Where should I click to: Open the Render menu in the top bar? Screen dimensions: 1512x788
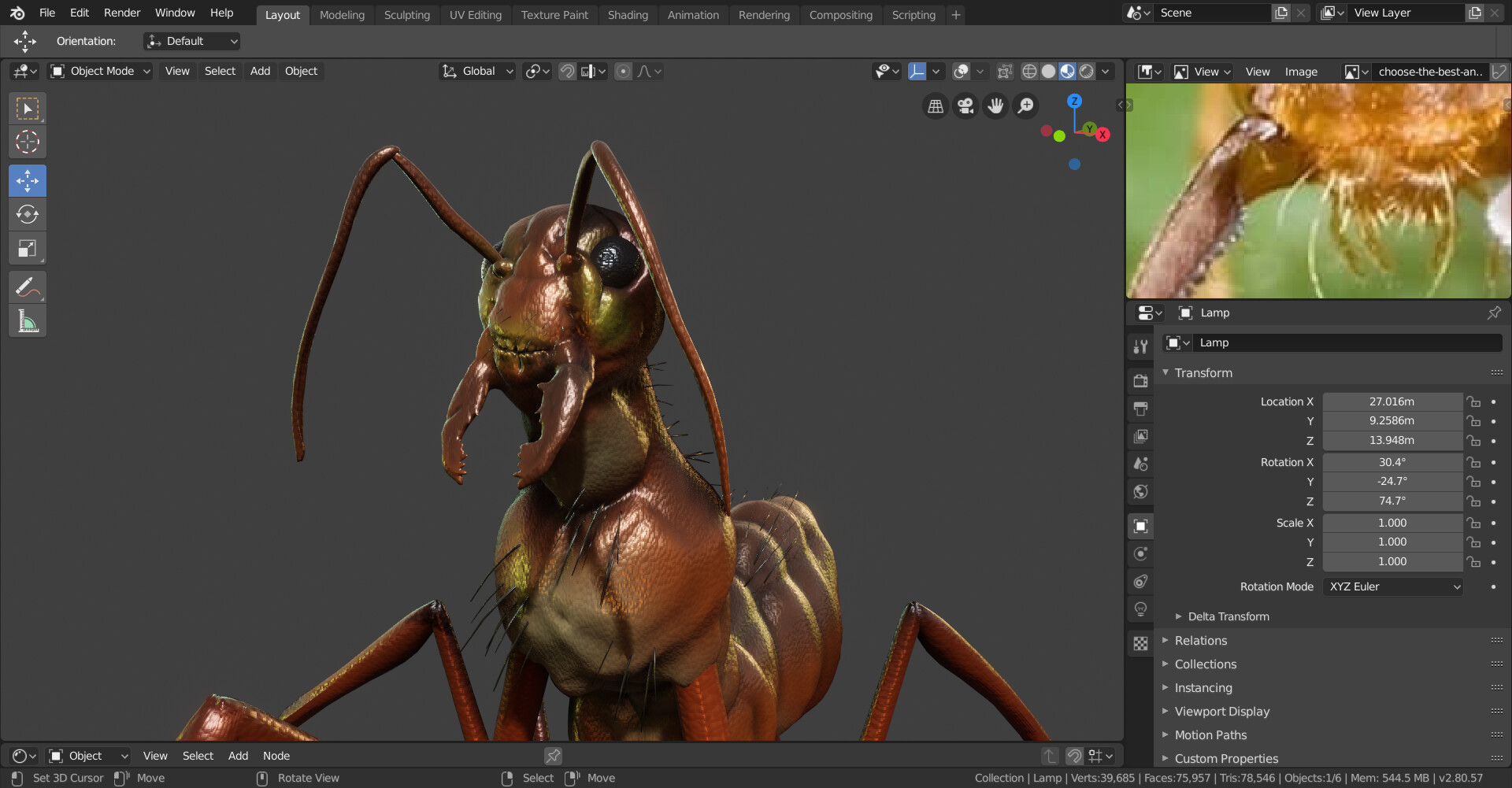[x=122, y=13]
